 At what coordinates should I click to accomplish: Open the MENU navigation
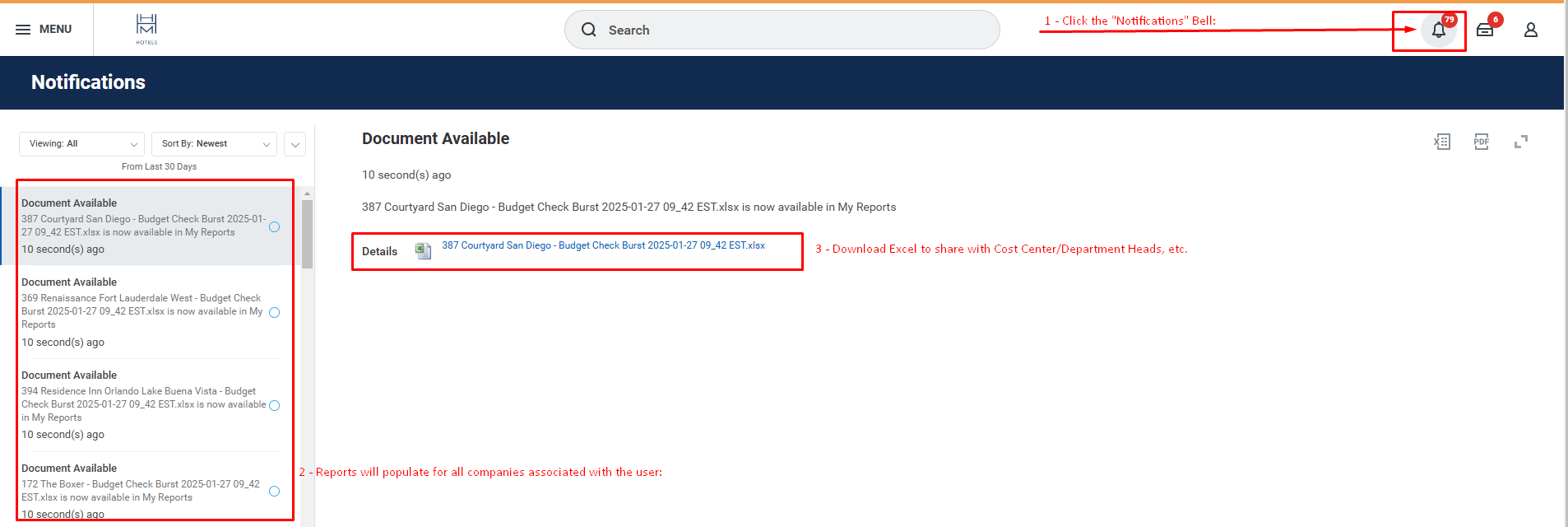pos(44,30)
